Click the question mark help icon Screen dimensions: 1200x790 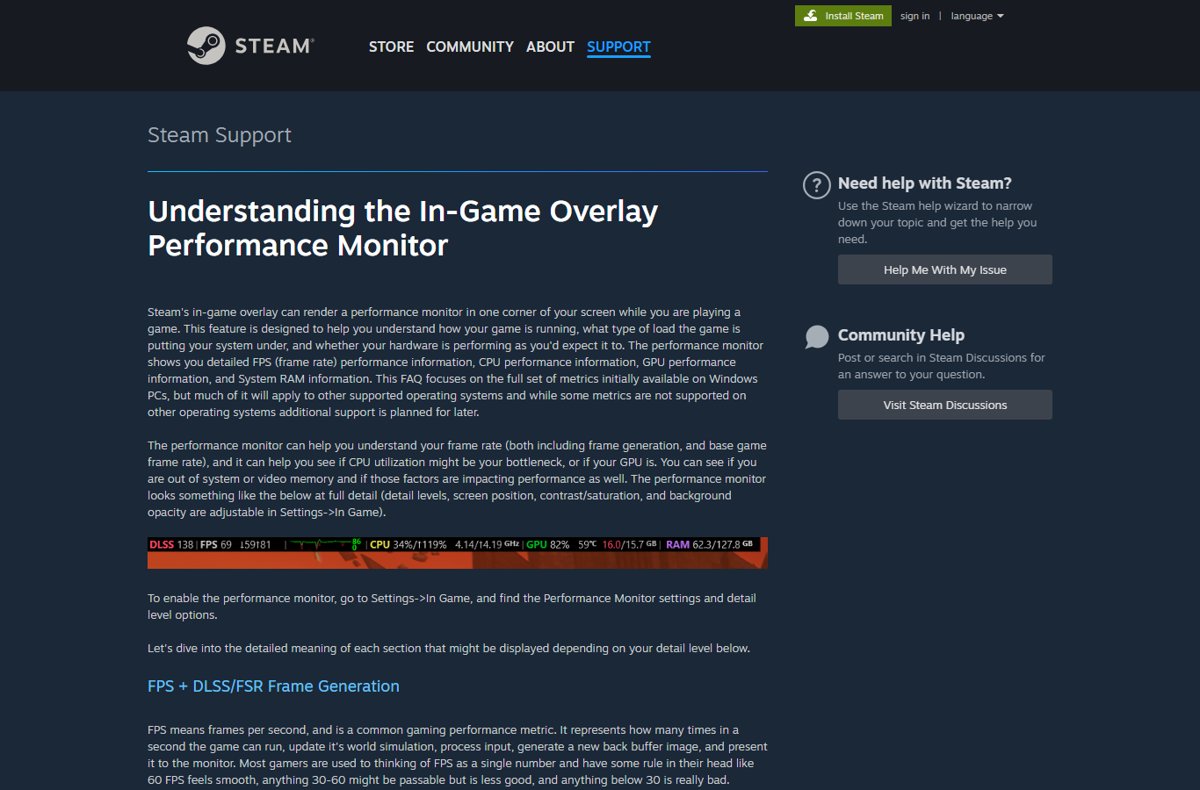(817, 185)
